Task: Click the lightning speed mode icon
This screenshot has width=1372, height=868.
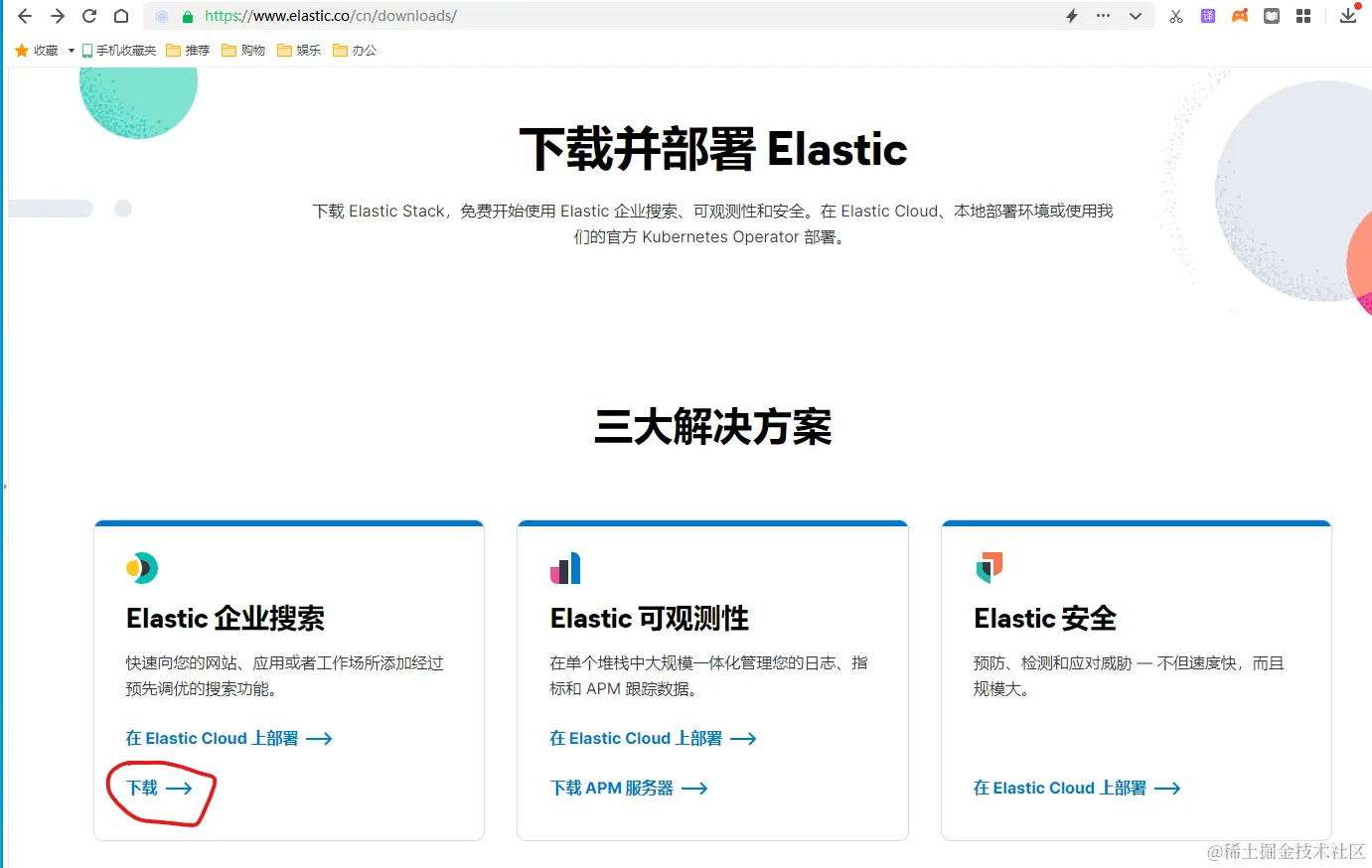Action: point(1072,16)
